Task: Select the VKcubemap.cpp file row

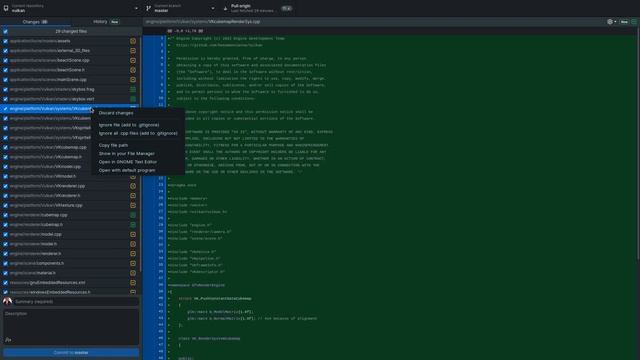Action: [x=69, y=147]
